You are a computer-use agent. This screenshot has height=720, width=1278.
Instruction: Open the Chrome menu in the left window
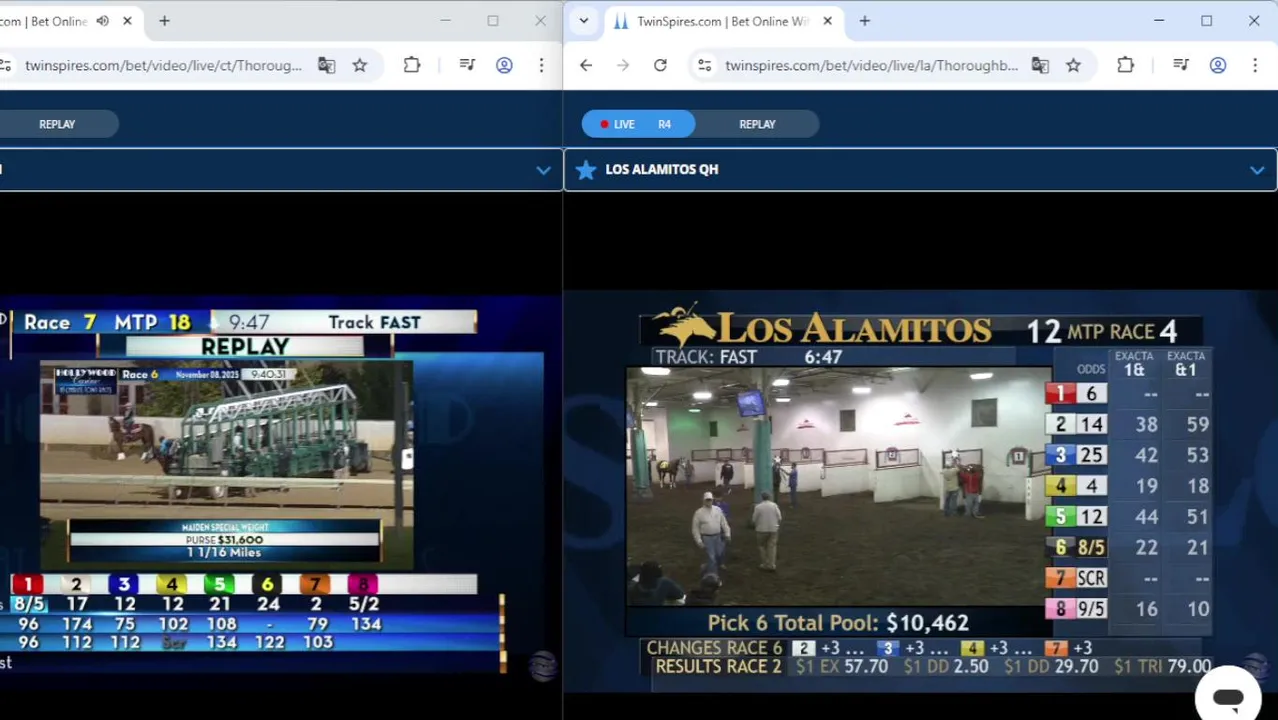click(541, 65)
